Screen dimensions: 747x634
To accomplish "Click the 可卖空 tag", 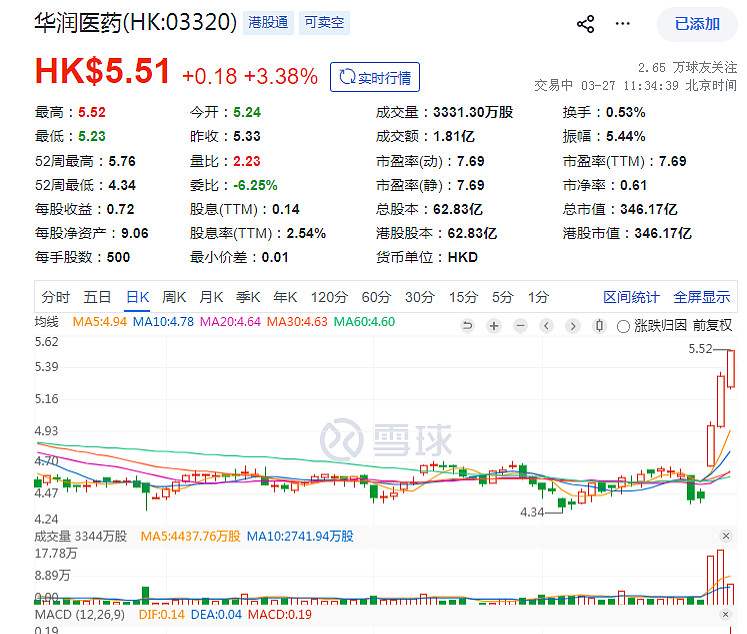I will click(x=324, y=22).
